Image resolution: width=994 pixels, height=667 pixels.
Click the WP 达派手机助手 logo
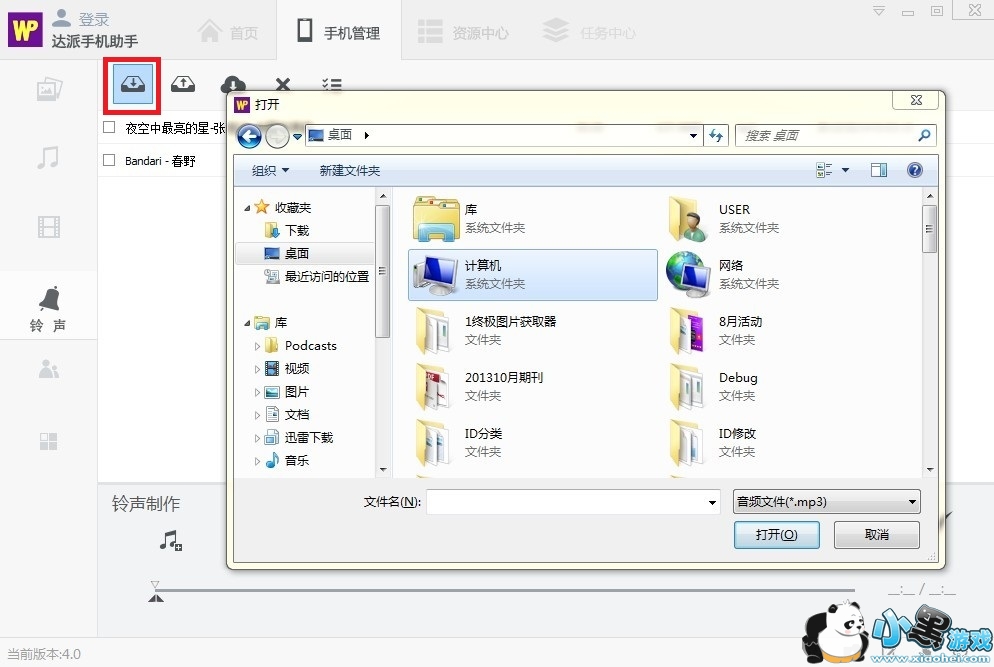coord(25,29)
